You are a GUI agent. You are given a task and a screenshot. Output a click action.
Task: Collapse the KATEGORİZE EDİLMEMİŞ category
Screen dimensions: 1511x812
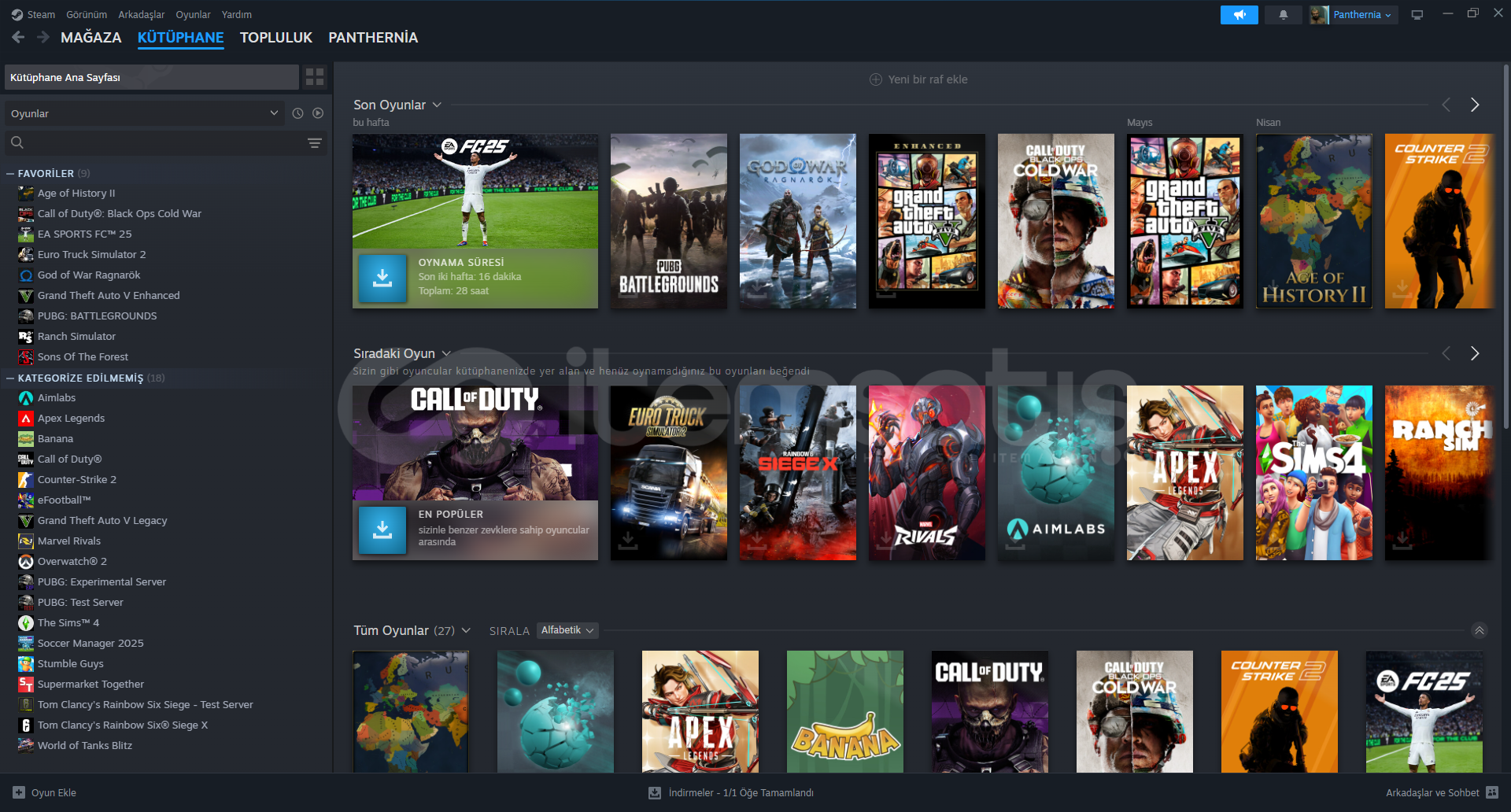click(x=10, y=378)
